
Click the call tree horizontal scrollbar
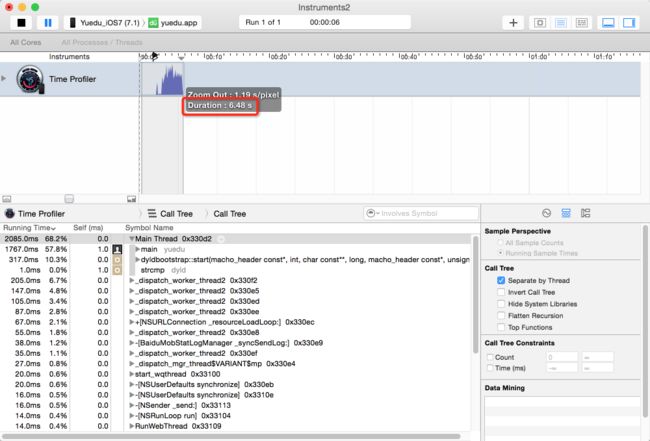[x=232, y=436]
